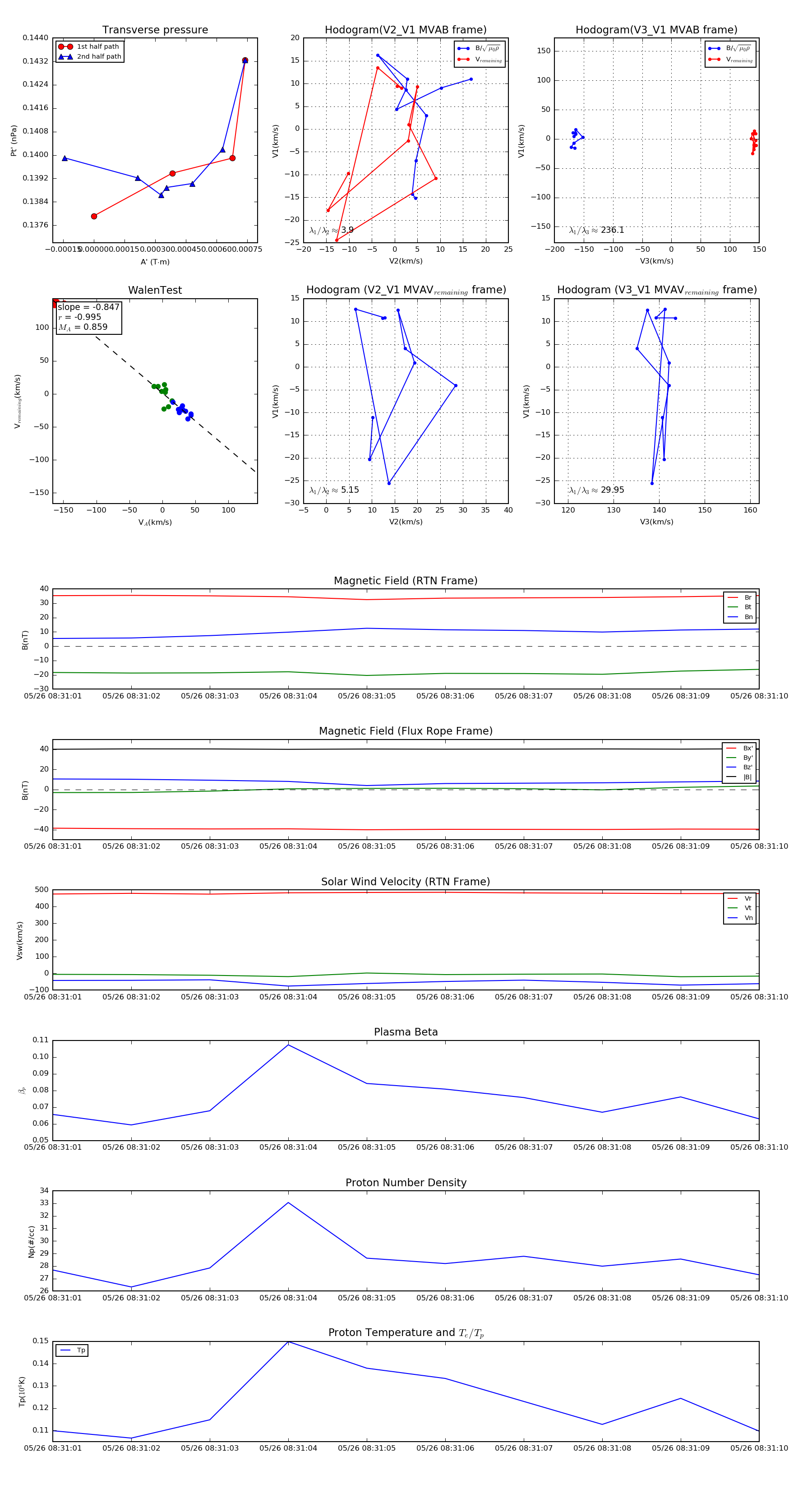This screenshot has width=812, height=1489.
Task: Click the lowest red circle in Transverse pressure plot
Action: click(94, 216)
